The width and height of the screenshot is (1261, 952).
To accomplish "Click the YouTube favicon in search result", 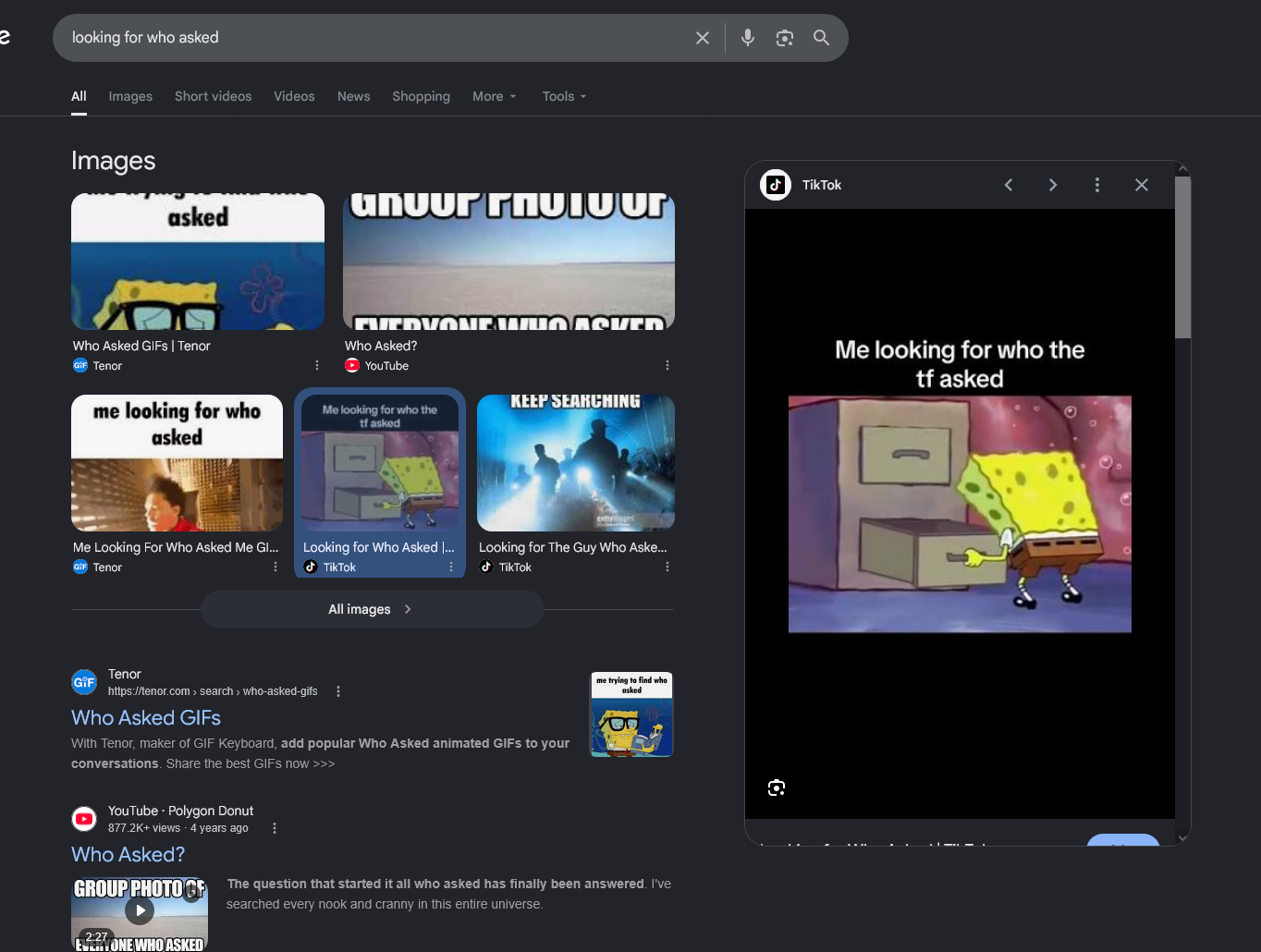I will [x=84, y=819].
